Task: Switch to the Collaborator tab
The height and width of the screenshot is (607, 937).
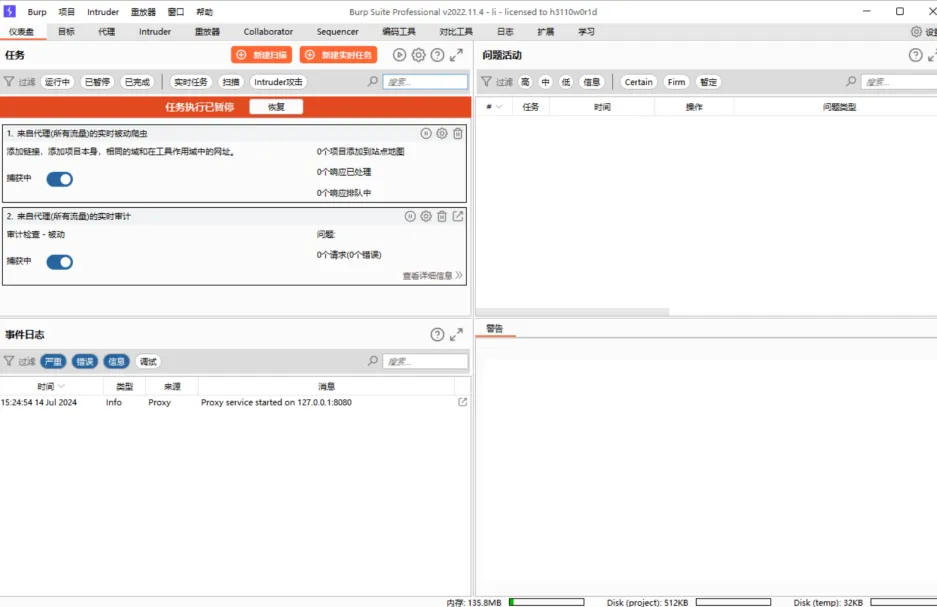Action: [268, 32]
